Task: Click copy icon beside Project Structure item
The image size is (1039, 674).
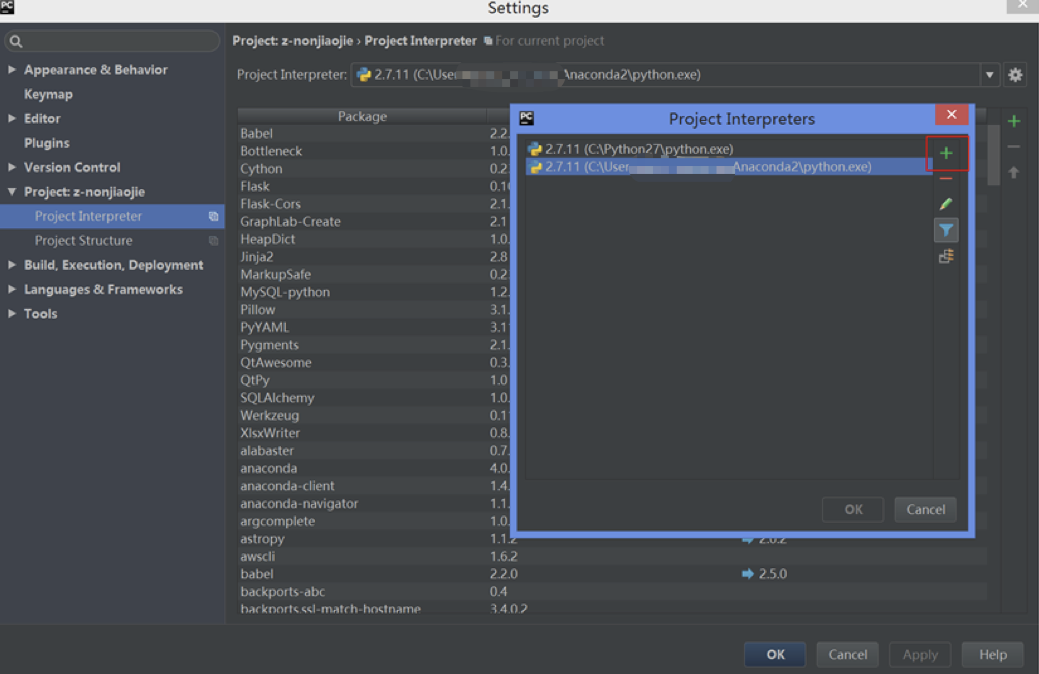Action: (x=213, y=241)
